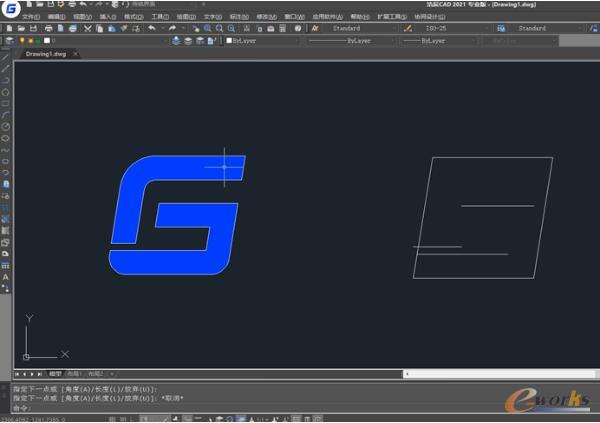Click the Undo arrow in main toolbar
Image resolution: width=600 pixels, height=423 pixels.
coord(152,28)
